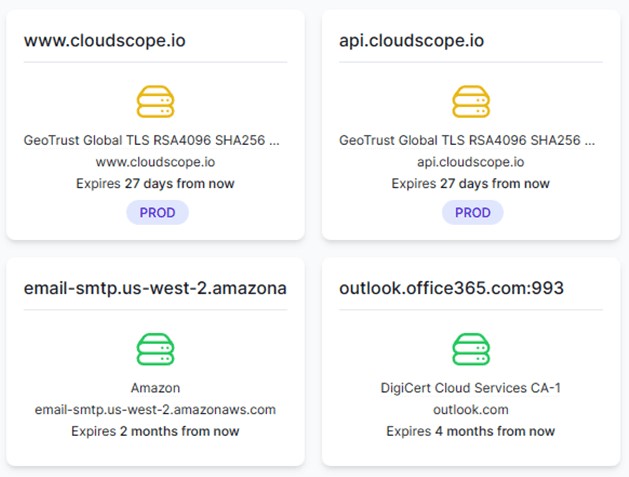This screenshot has width=629, height=477.
Task: Click 'Expires 27 days from now' on www.cloudscope.io card
Action: tap(155, 184)
